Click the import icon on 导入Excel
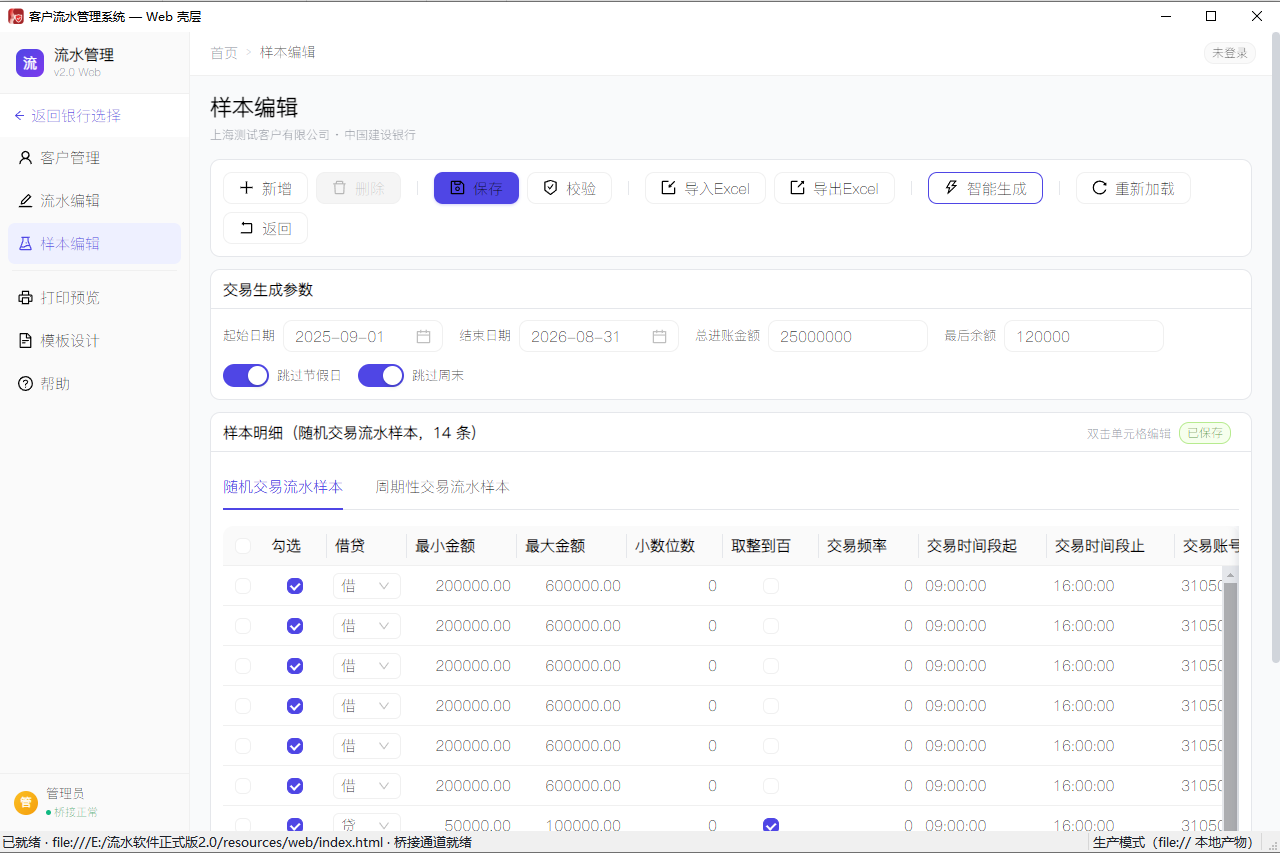Viewport: 1280px width, 853px height. point(668,188)
